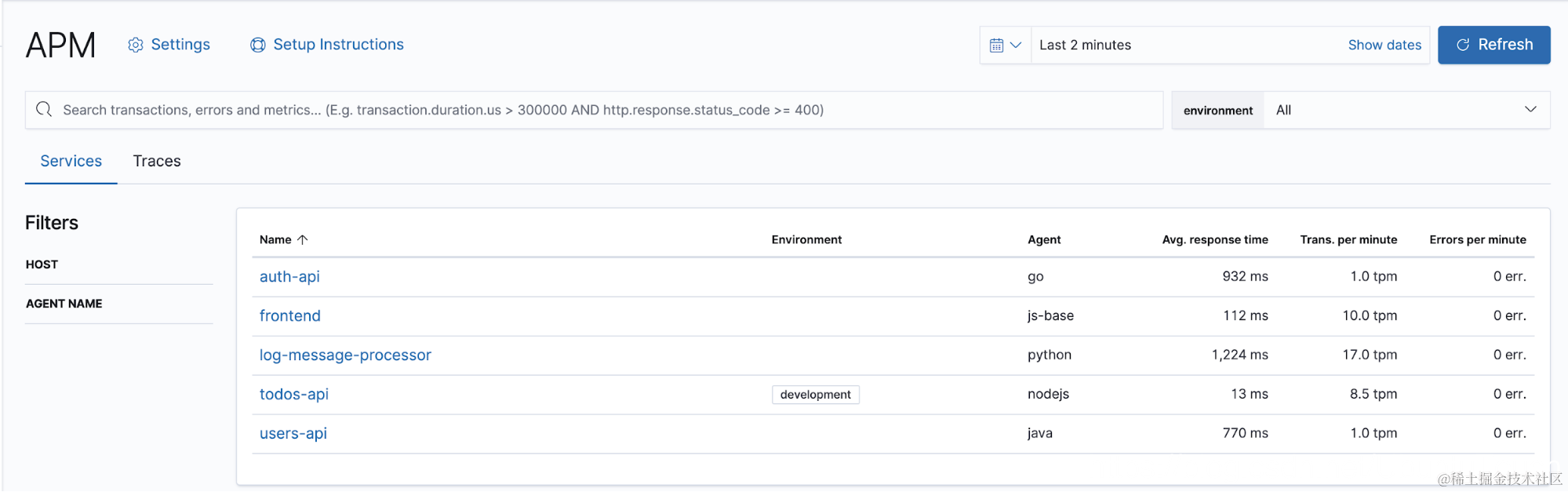Click the Last 2 minutes time range
Image resolution: width=1568 pixels, height=492 pixels.
coord(1086,45)
